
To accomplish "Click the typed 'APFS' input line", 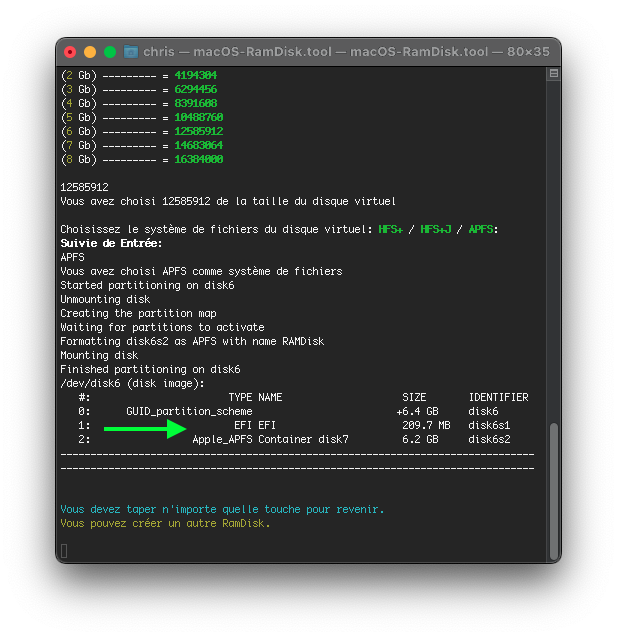I will (x=72, y=257).
